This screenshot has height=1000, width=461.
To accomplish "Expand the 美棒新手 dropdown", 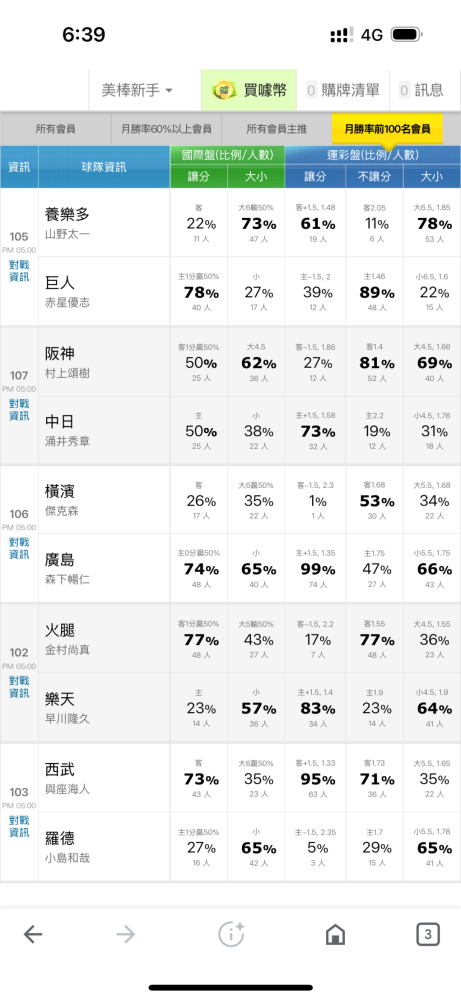I will (137, 90).
